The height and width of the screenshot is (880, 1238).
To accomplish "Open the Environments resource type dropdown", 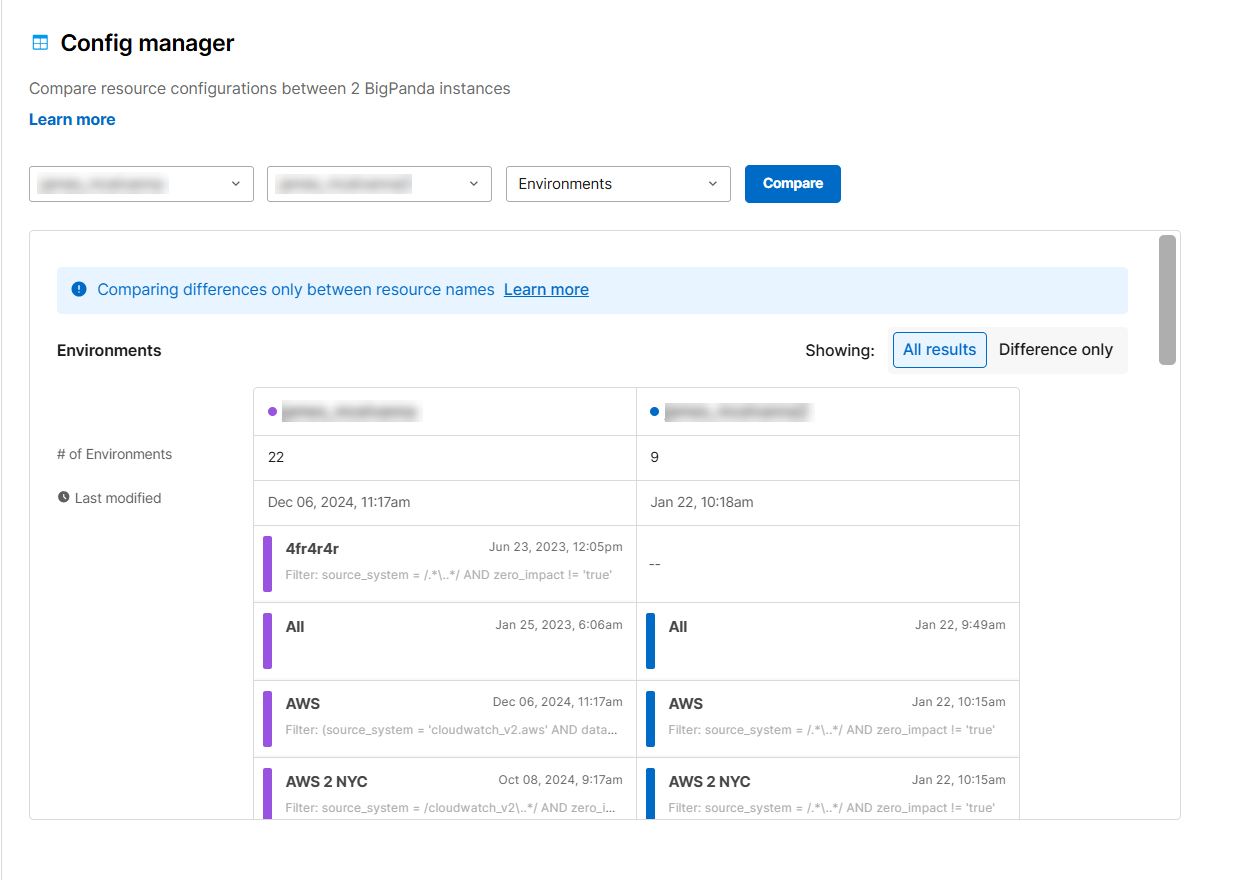I will 617,184.
